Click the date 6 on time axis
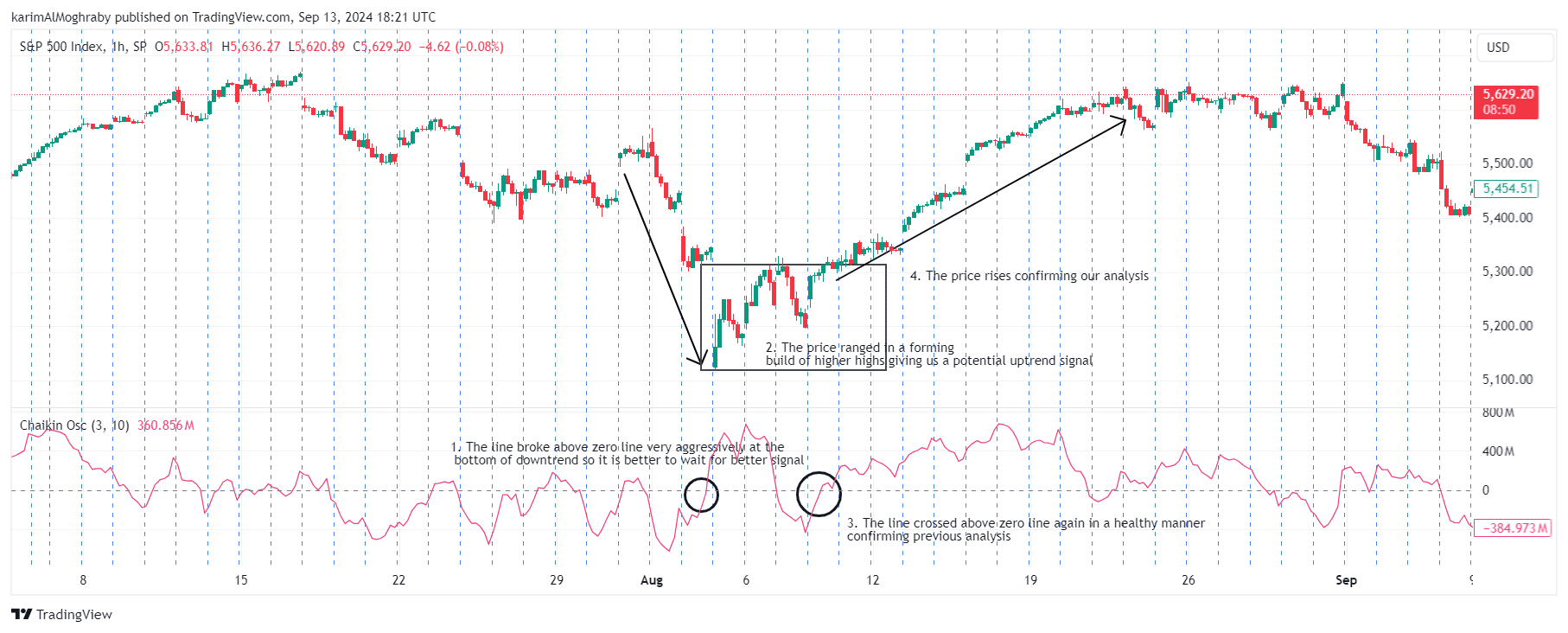Viewport: 1568px width, 633px height. [746, 580]
